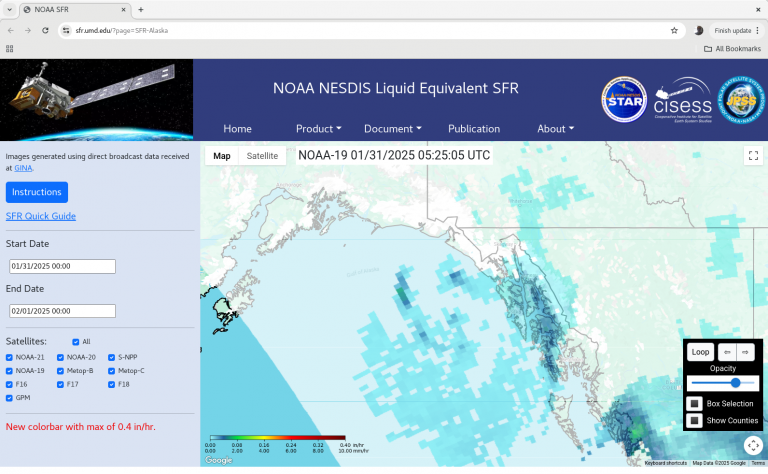Uncheck Metop-C satellite
Screen dimensions: 768x474
(112, 371)
